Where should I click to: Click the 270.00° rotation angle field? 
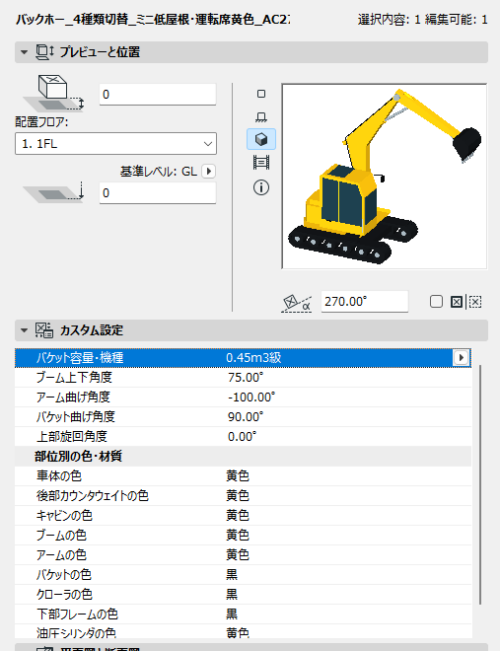[x=364, y=301]
